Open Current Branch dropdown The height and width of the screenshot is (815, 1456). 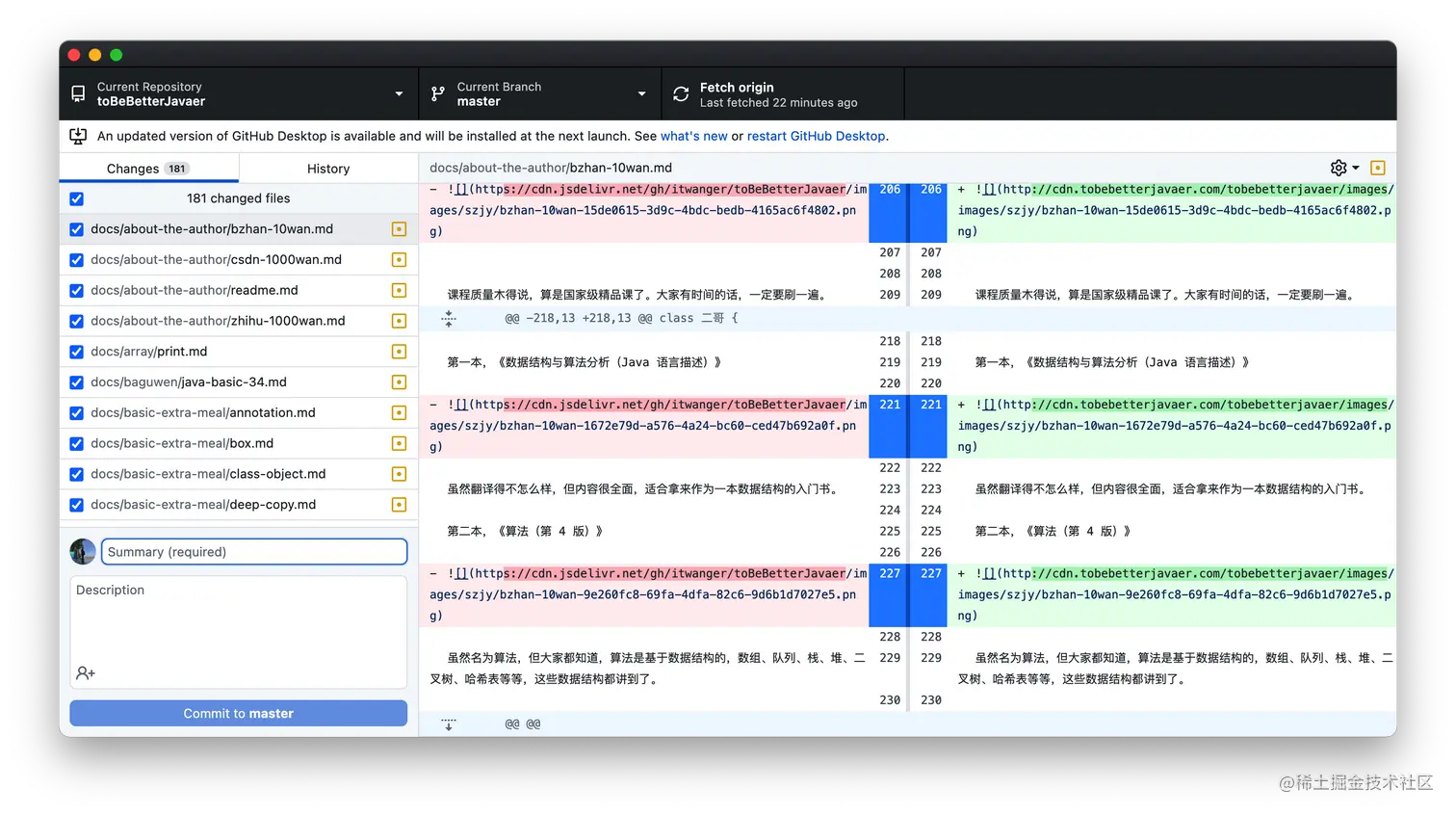540,94
